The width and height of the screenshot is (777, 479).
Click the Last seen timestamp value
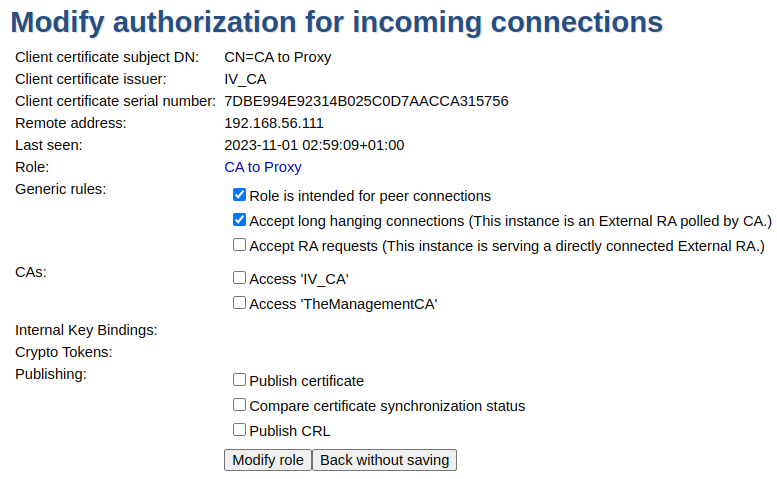(x=314, y=145)
